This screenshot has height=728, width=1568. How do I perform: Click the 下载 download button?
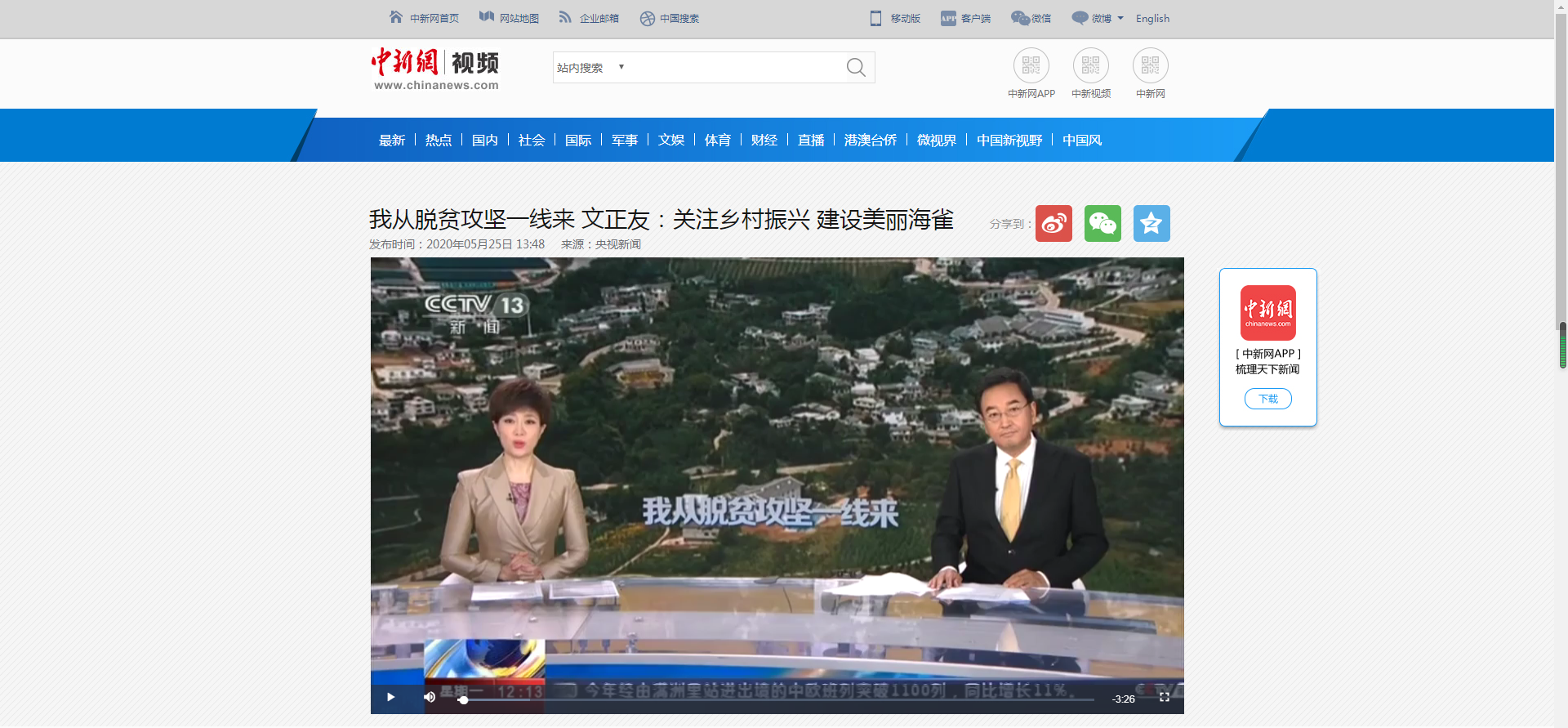(x=1268, y=399)
